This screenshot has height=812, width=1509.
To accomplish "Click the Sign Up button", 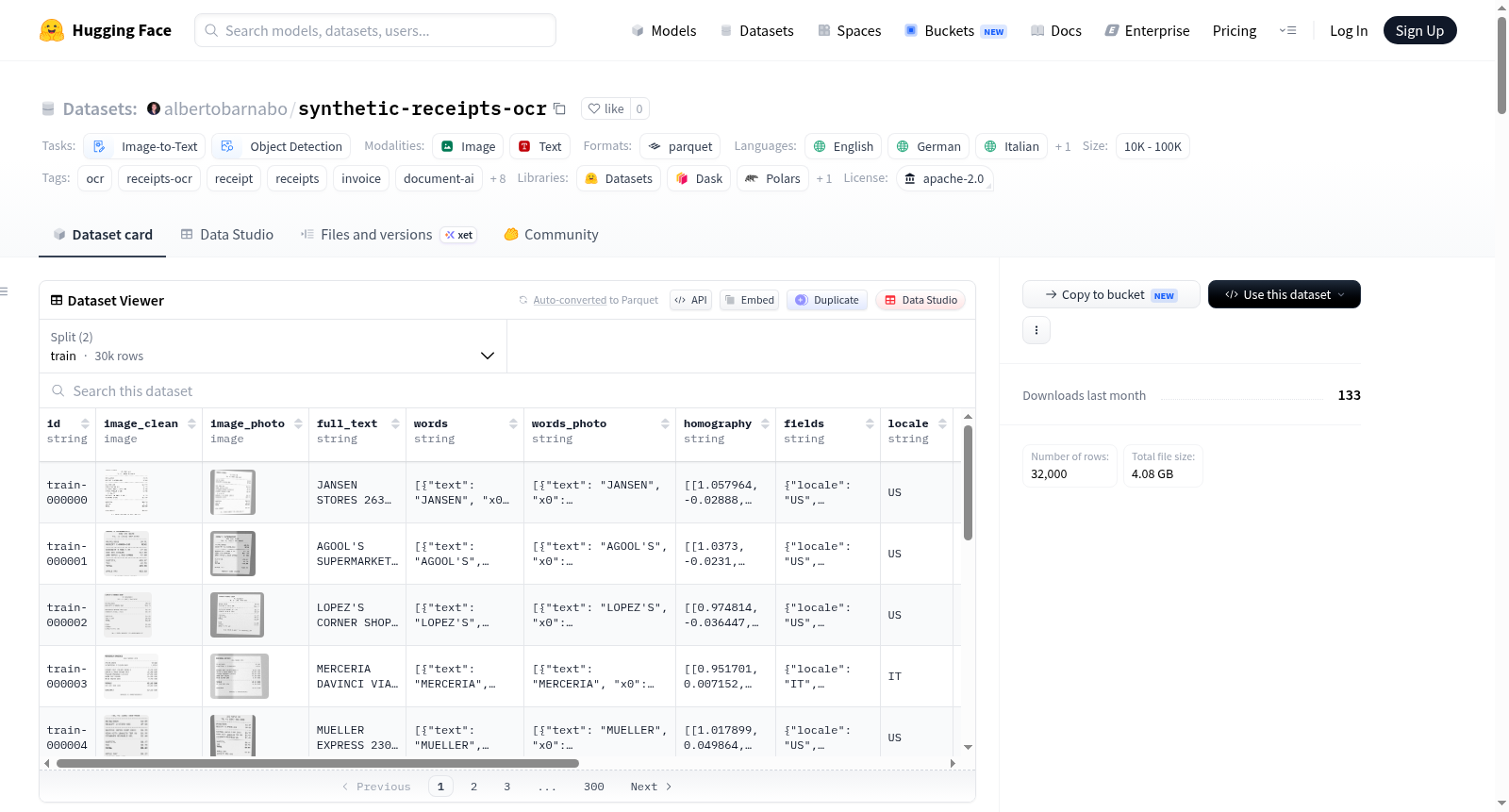I will (x=1420, y=30).
